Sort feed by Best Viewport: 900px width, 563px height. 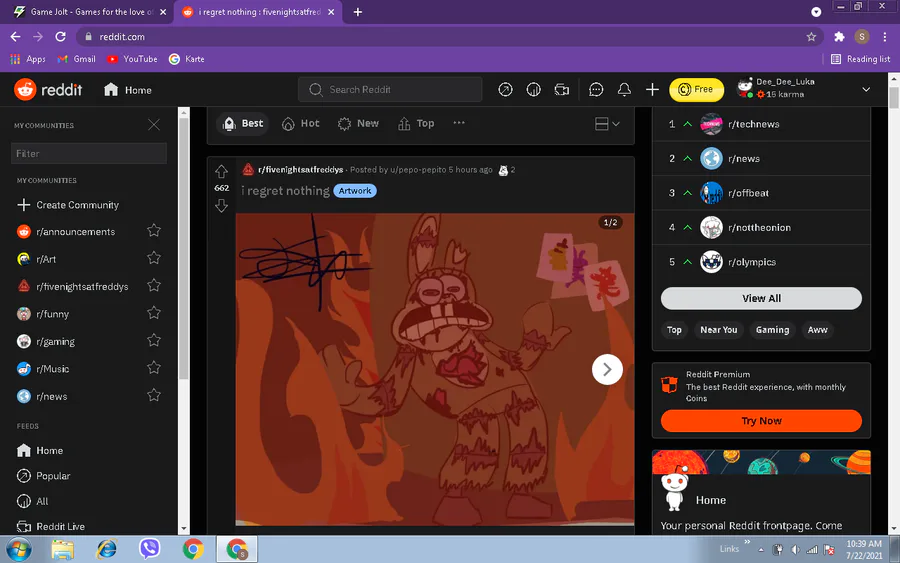tap(243, 123)
